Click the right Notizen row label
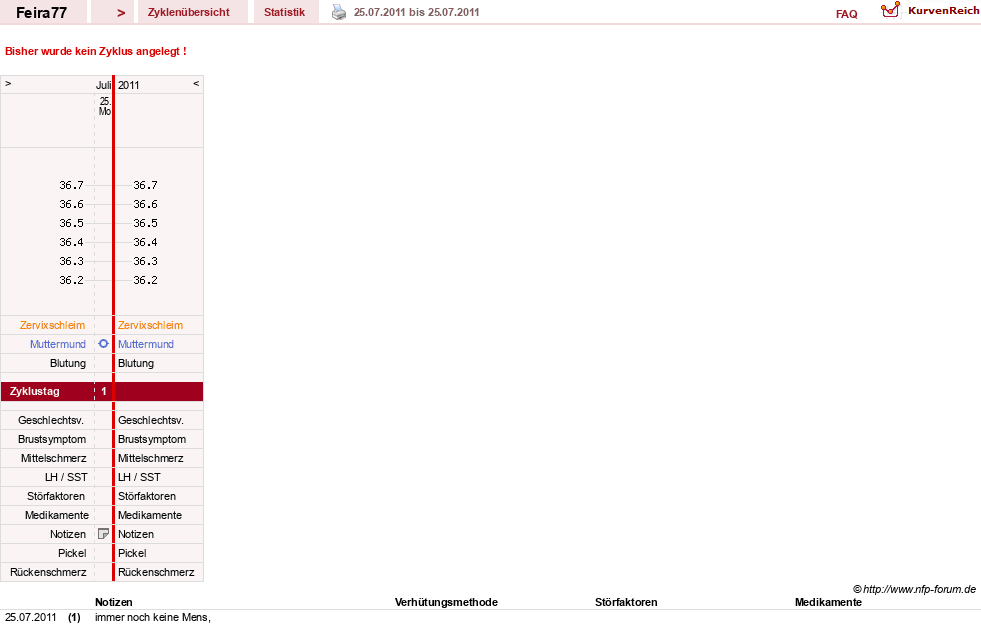 (136, 534)
